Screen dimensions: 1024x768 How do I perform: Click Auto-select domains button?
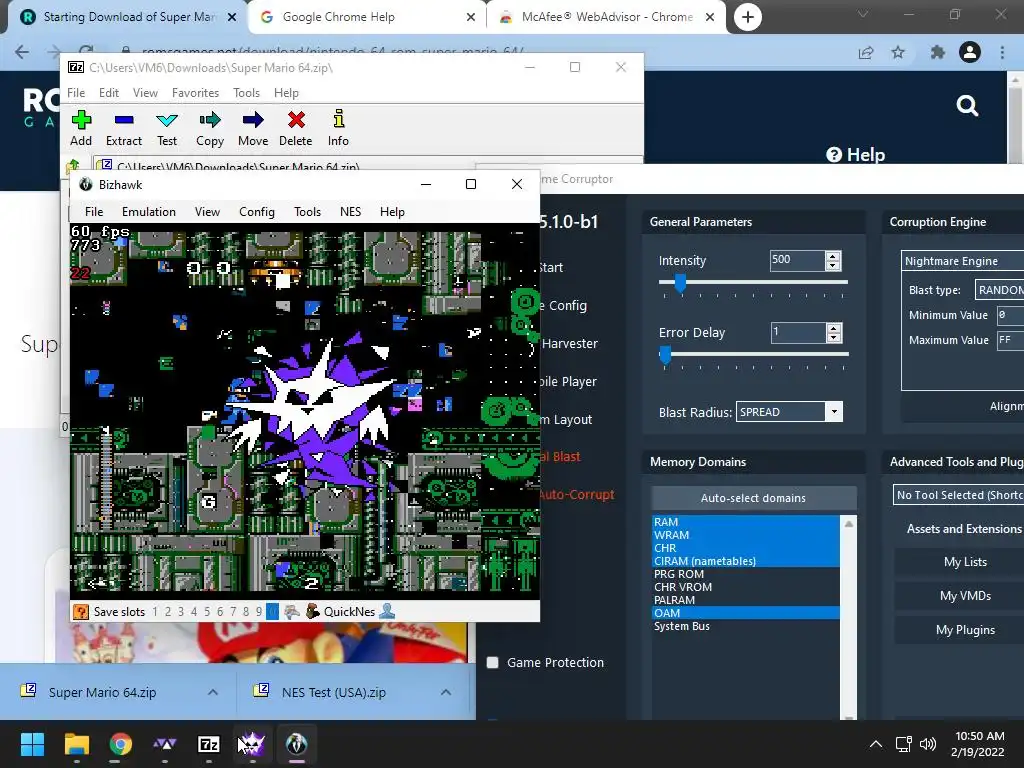[753, 498]
